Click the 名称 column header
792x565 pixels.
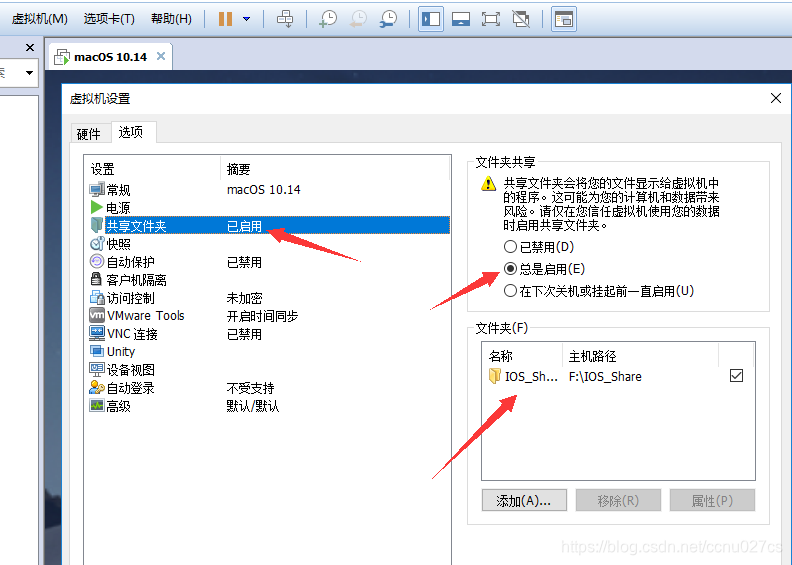(x=522, y=356)
